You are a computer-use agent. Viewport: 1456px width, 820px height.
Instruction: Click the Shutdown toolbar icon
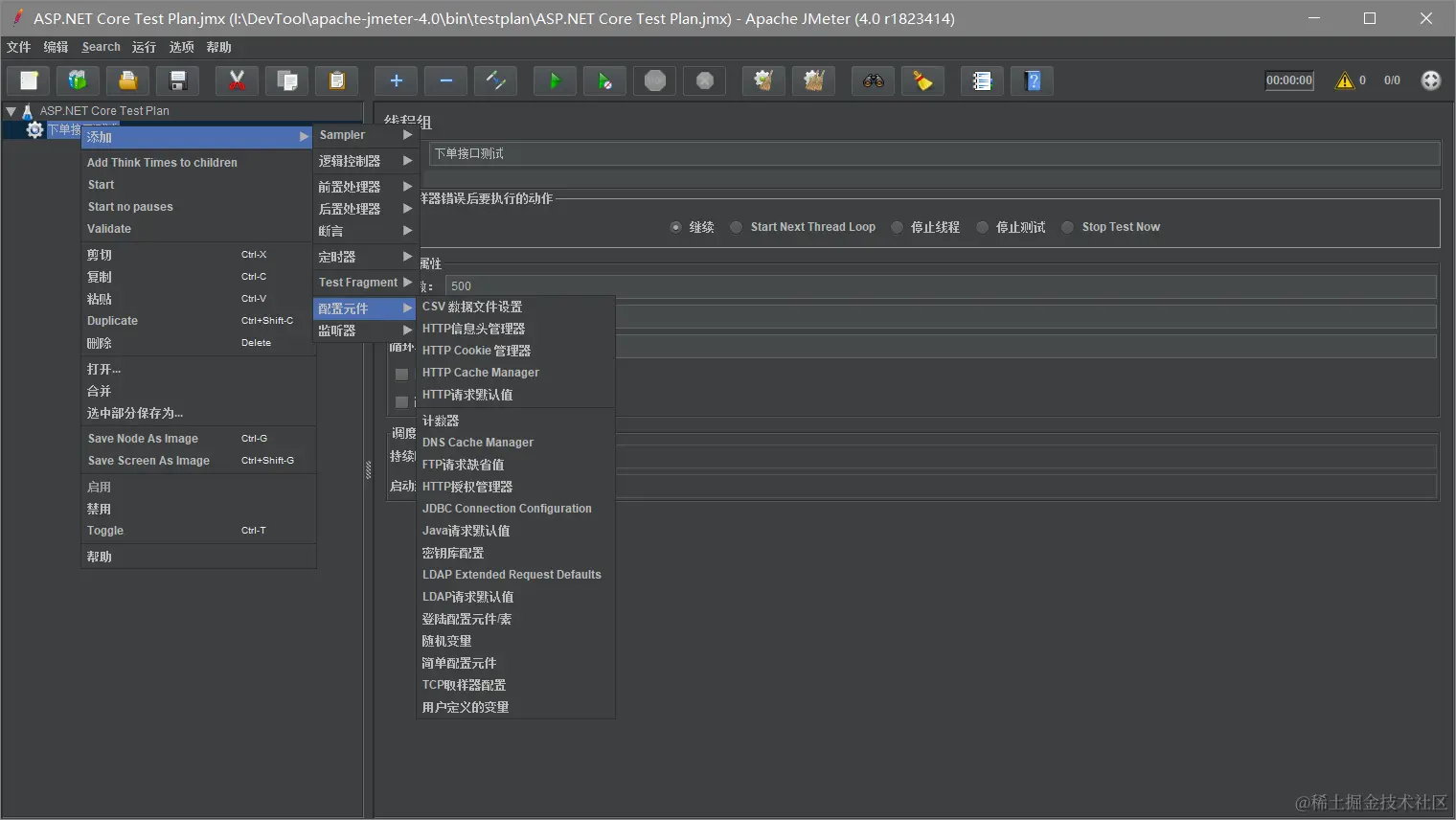pos(705,80)
